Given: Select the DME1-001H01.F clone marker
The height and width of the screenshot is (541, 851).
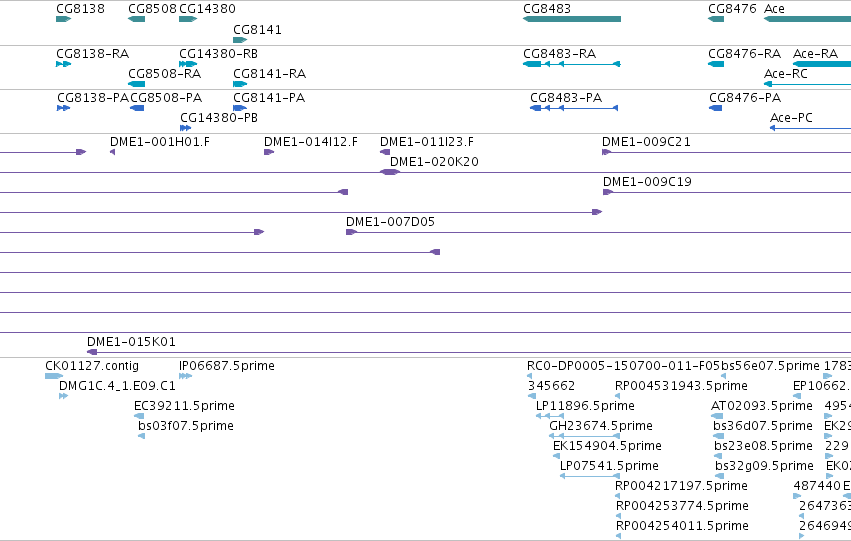Looking at the screenshot, I should point(112,152).
